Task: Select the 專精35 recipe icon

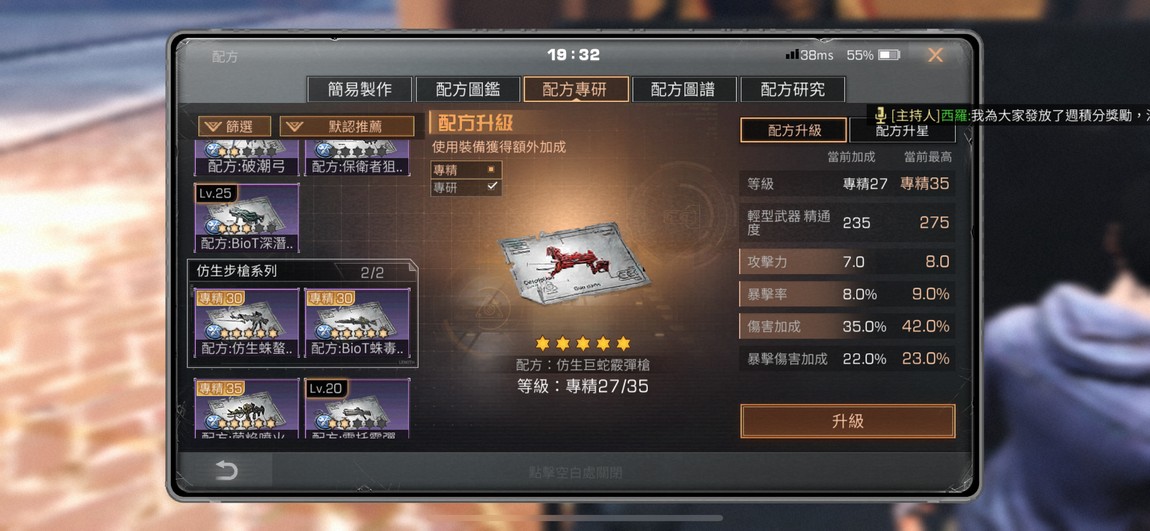Action: (246, 409)
